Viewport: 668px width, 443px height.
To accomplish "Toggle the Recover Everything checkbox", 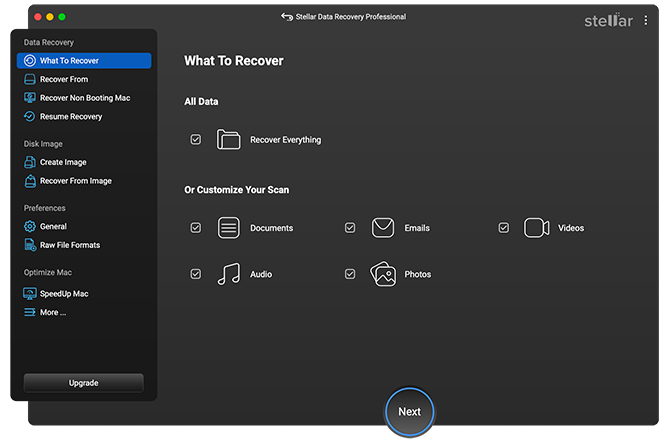I will (196, 140).
